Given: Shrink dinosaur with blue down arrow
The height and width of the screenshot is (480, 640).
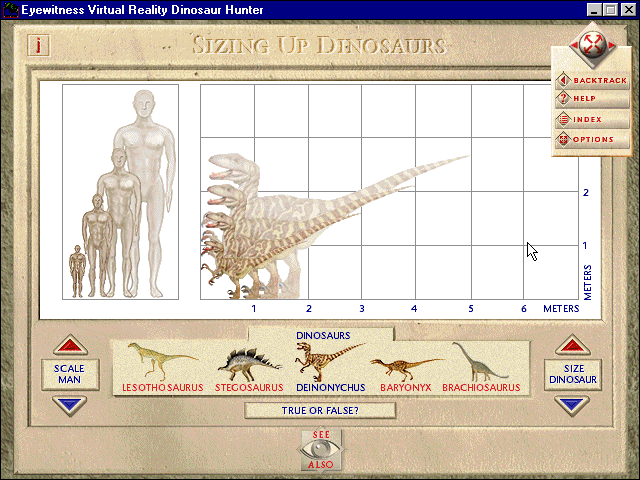Looking at the screenshot, I should click(572, 405).
